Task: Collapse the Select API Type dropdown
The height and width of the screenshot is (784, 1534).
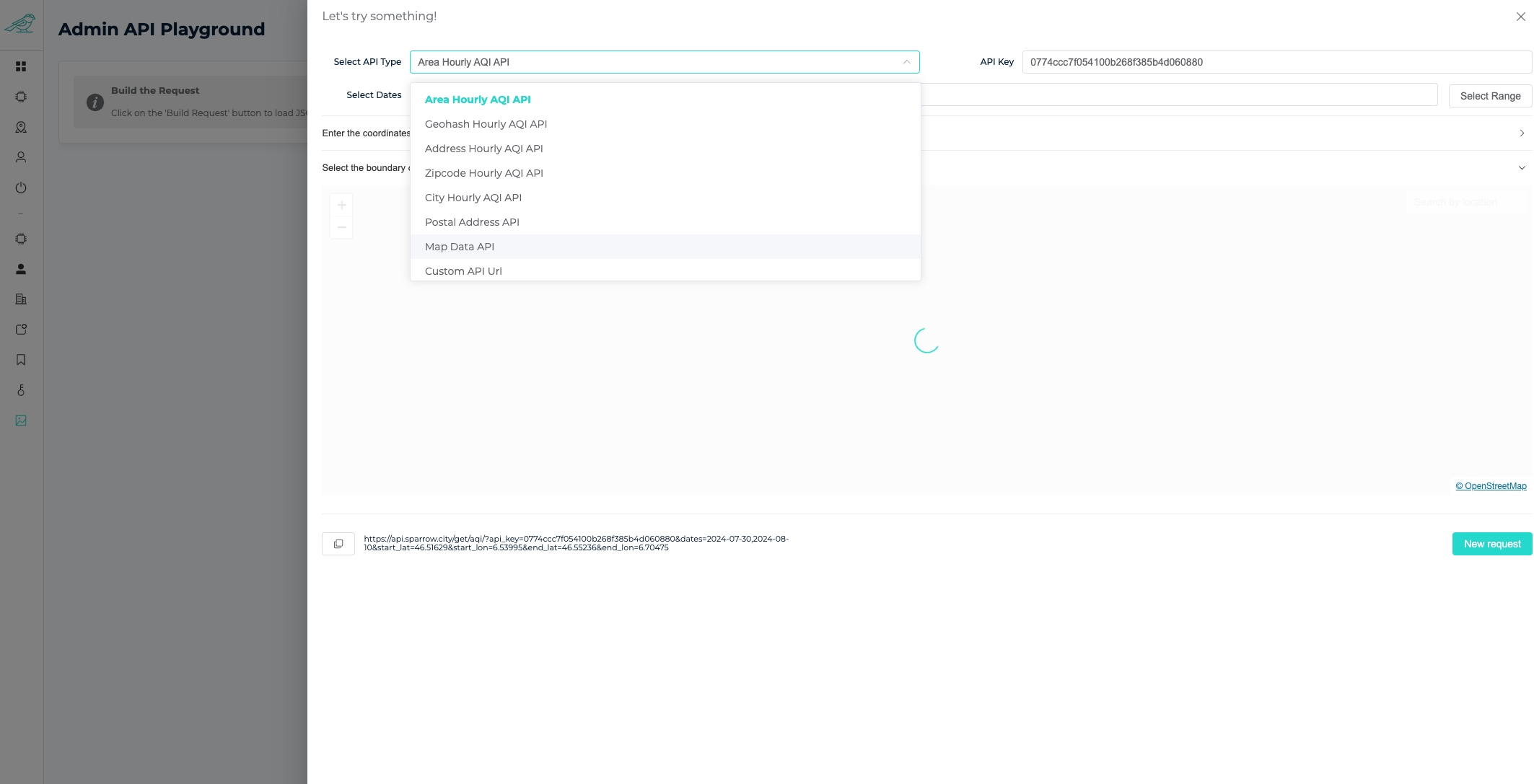Action: (x=906, y=62)
